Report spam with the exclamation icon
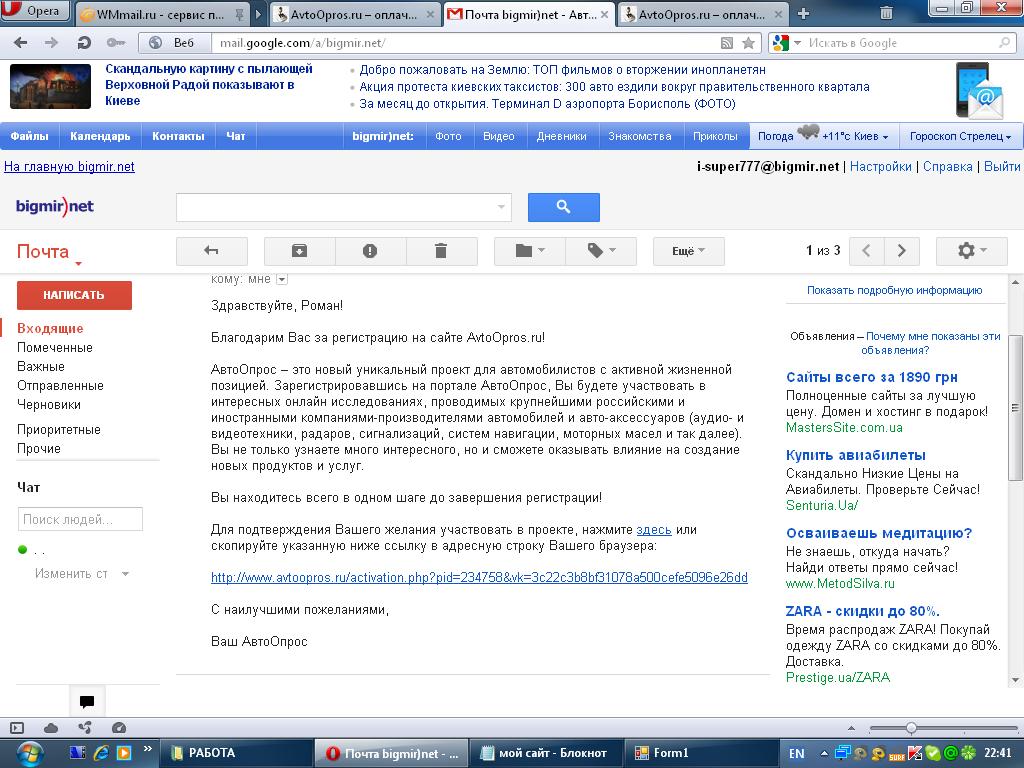The width and height of the screenshot is (1024, 768). (x=370, y=251)
